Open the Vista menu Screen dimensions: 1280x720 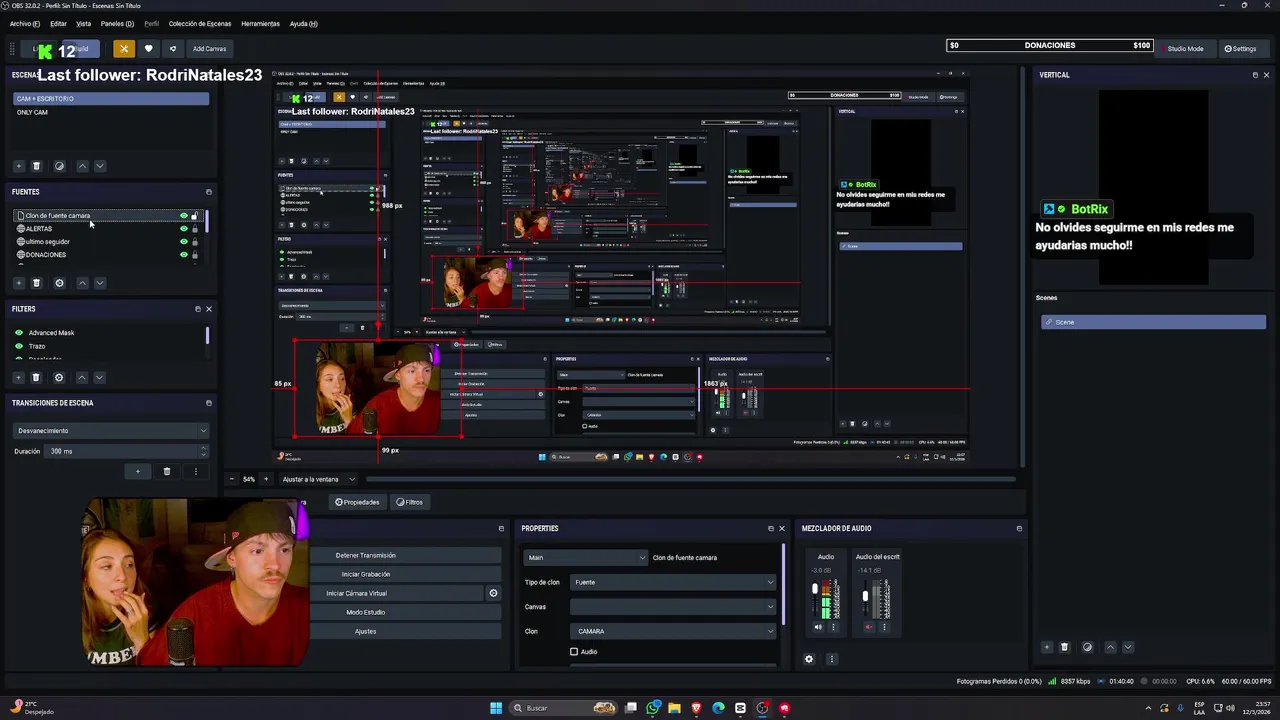(x=84, y=23)
